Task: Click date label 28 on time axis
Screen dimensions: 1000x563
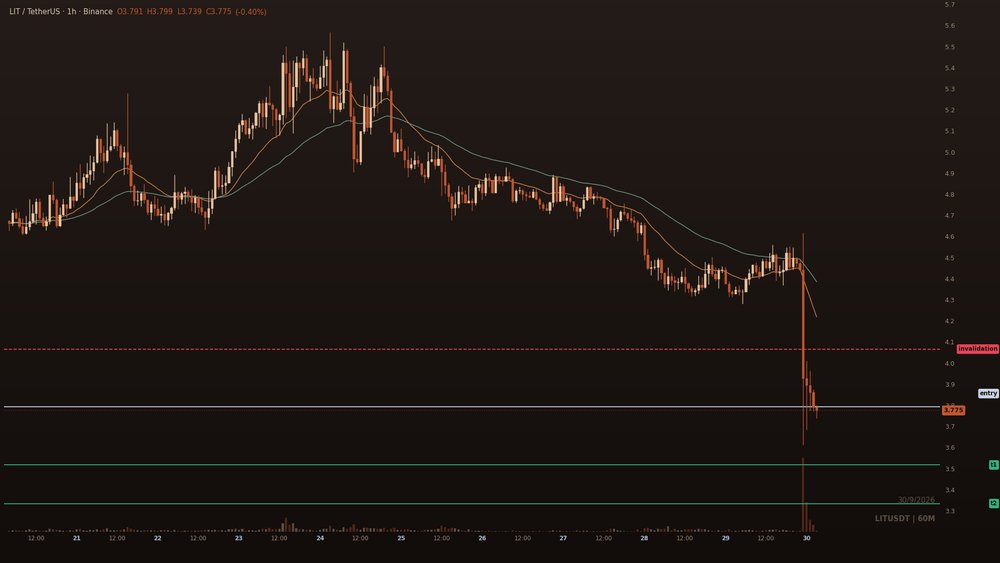Action: (x=644, y=538)
